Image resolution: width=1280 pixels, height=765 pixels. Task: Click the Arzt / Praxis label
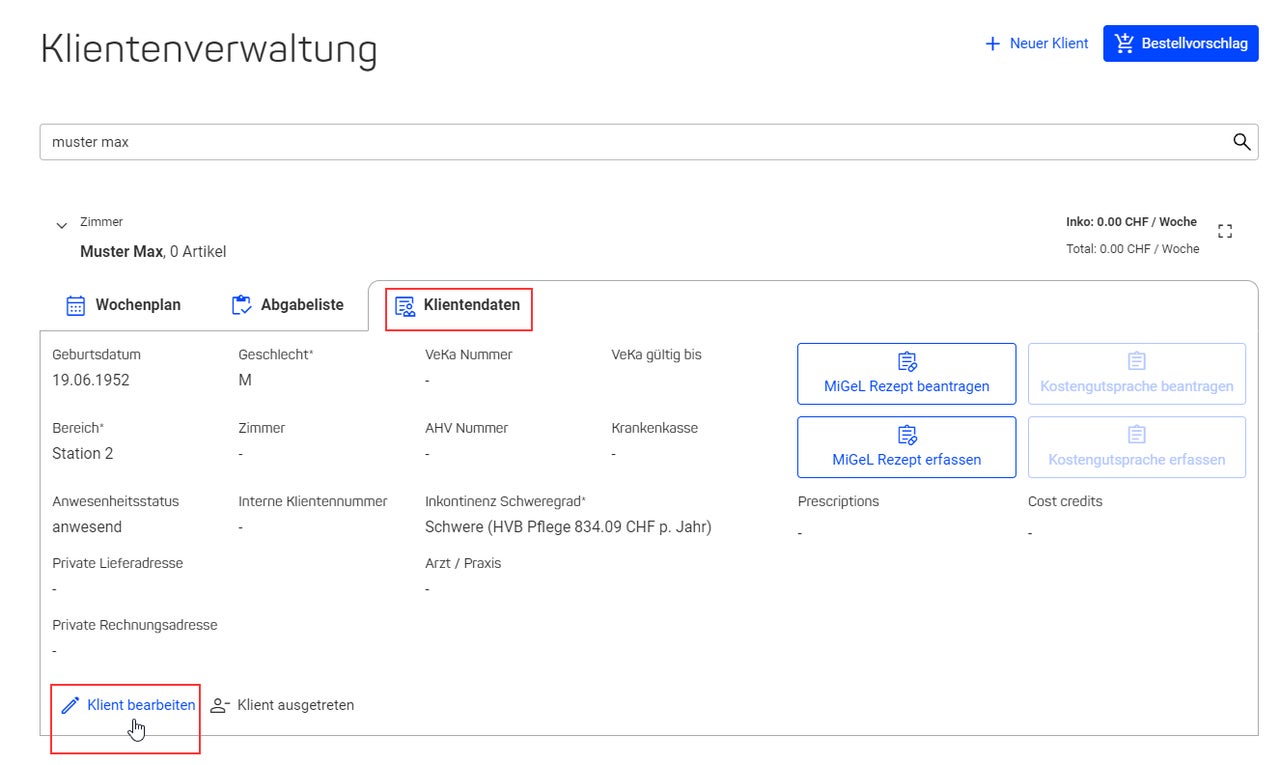(x=463, y=563)
